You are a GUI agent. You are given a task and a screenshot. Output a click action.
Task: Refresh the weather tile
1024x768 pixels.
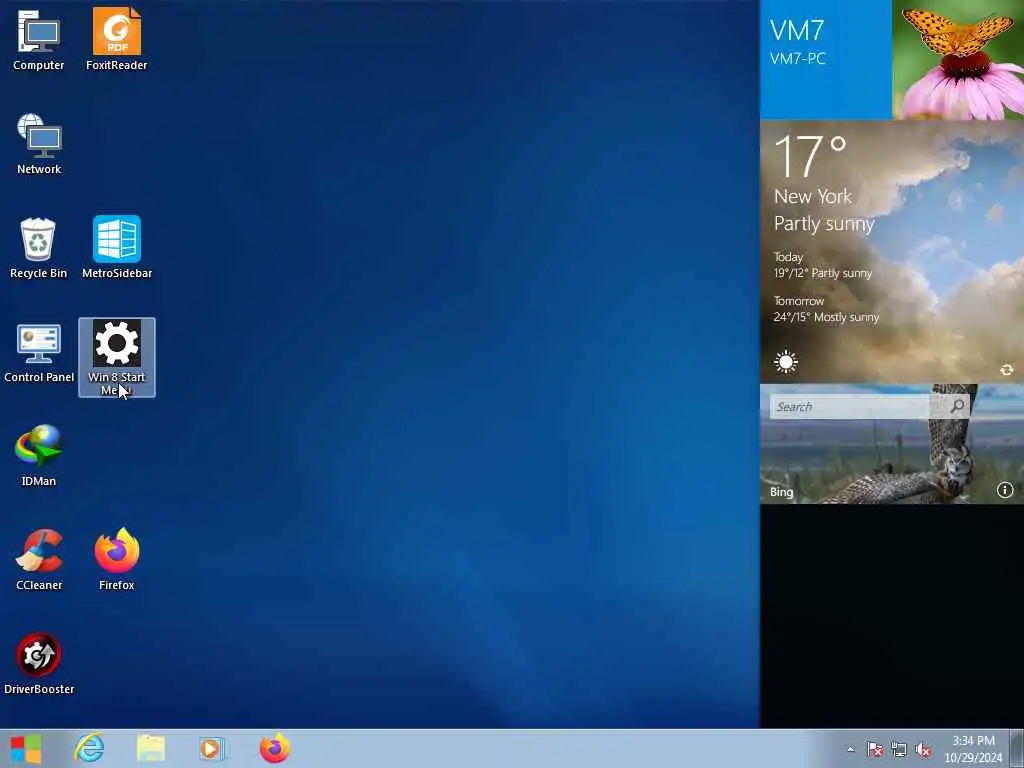point(1006,370)
